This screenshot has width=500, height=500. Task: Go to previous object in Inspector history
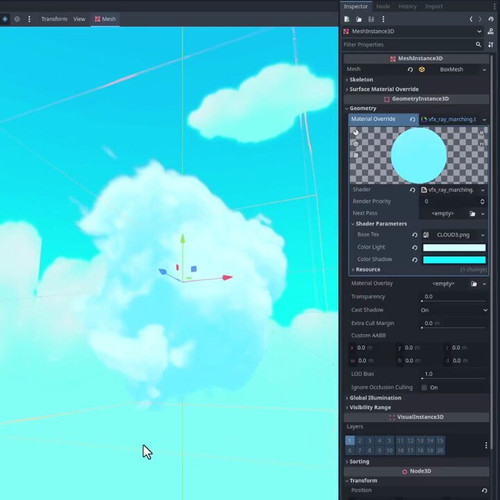(471, 19)
